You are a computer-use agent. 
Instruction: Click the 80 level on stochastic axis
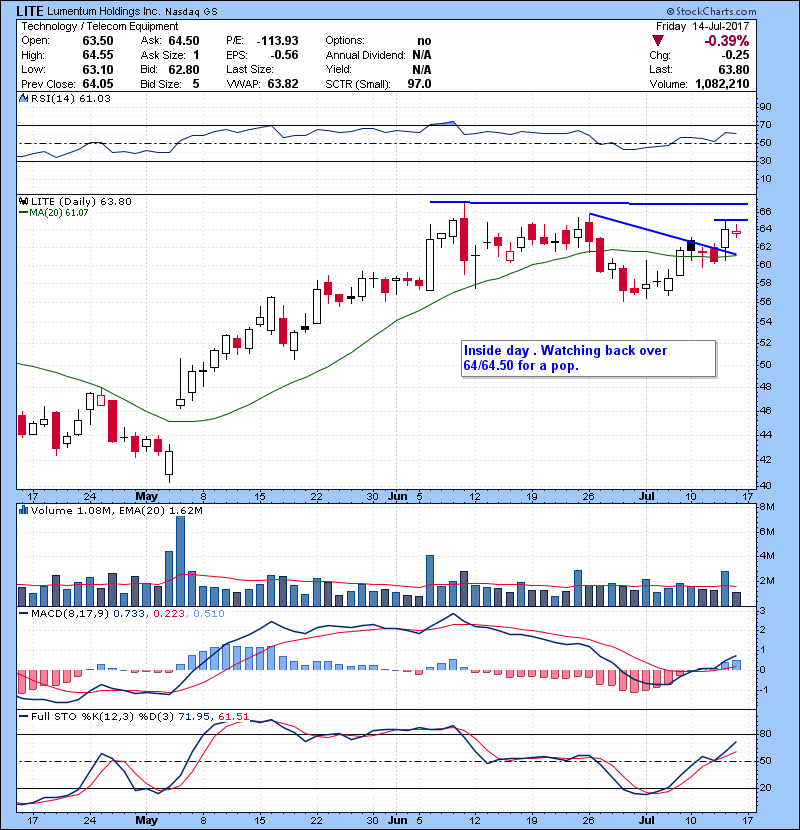pos(765,734)
